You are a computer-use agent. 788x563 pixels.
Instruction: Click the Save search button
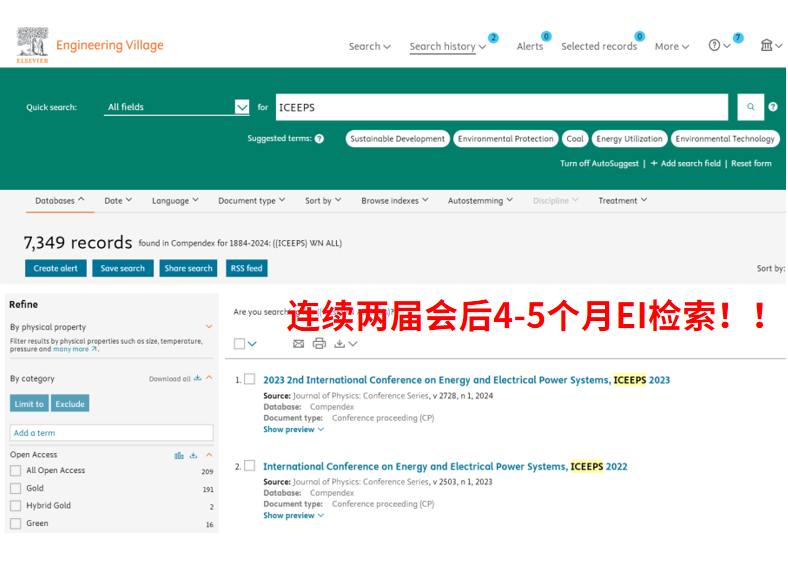pos(123,268)
